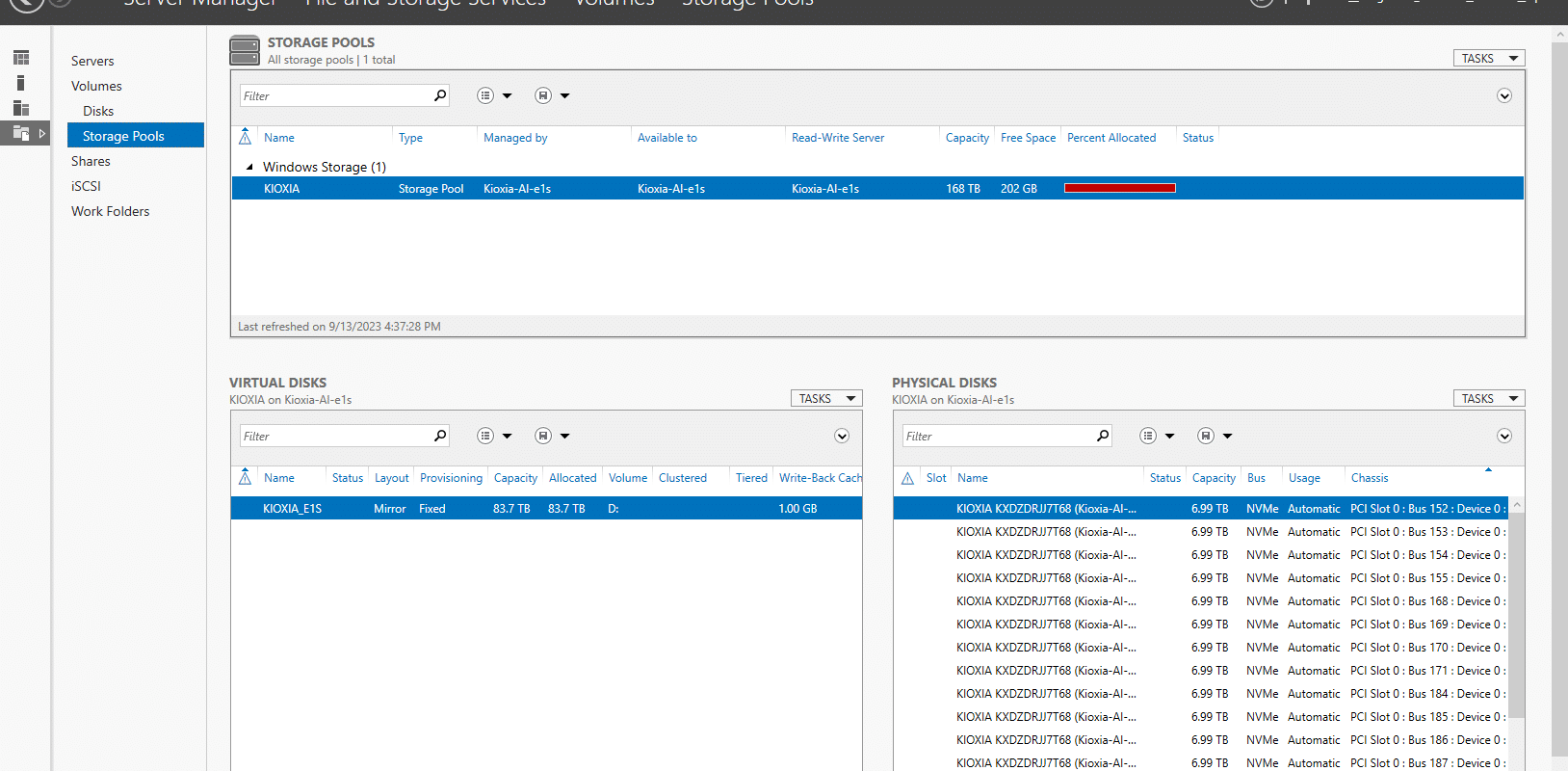Click search magnifier in Physical Disks filter
Image resolution: width=1568 pixels, height=771 pixels.
[x=1103, y=436]
